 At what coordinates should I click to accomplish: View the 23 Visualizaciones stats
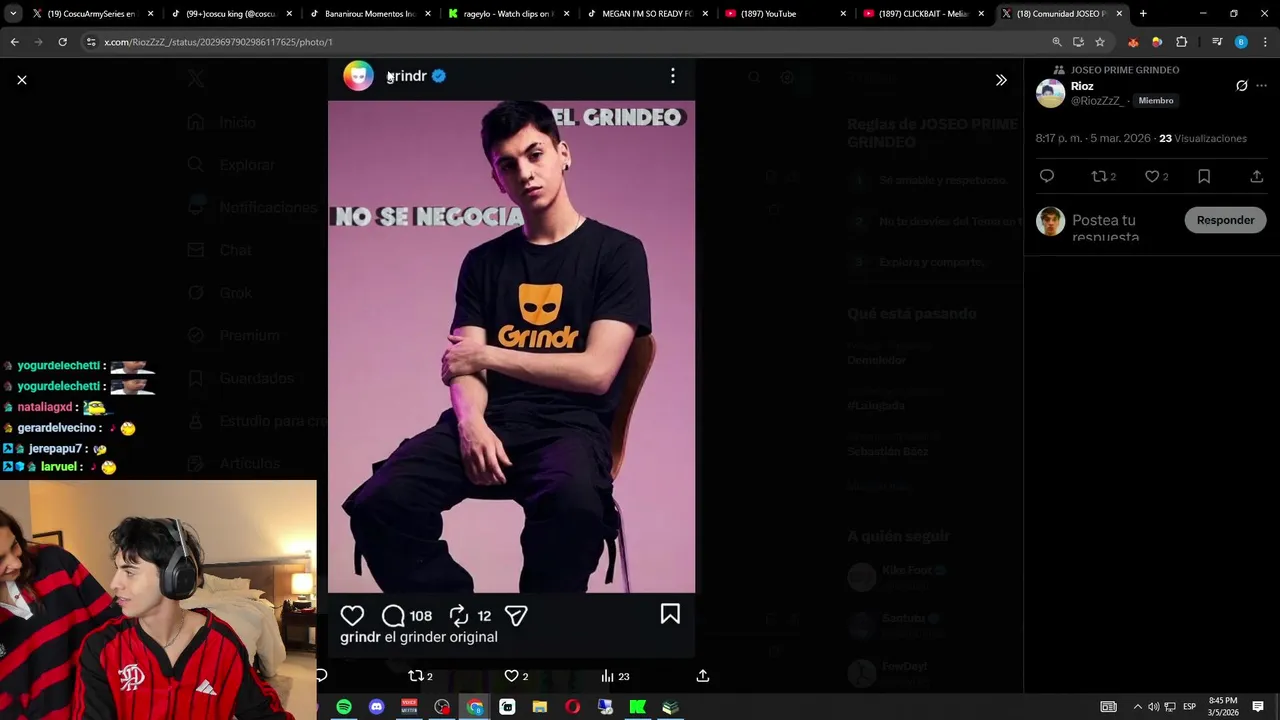[1203, 138]
